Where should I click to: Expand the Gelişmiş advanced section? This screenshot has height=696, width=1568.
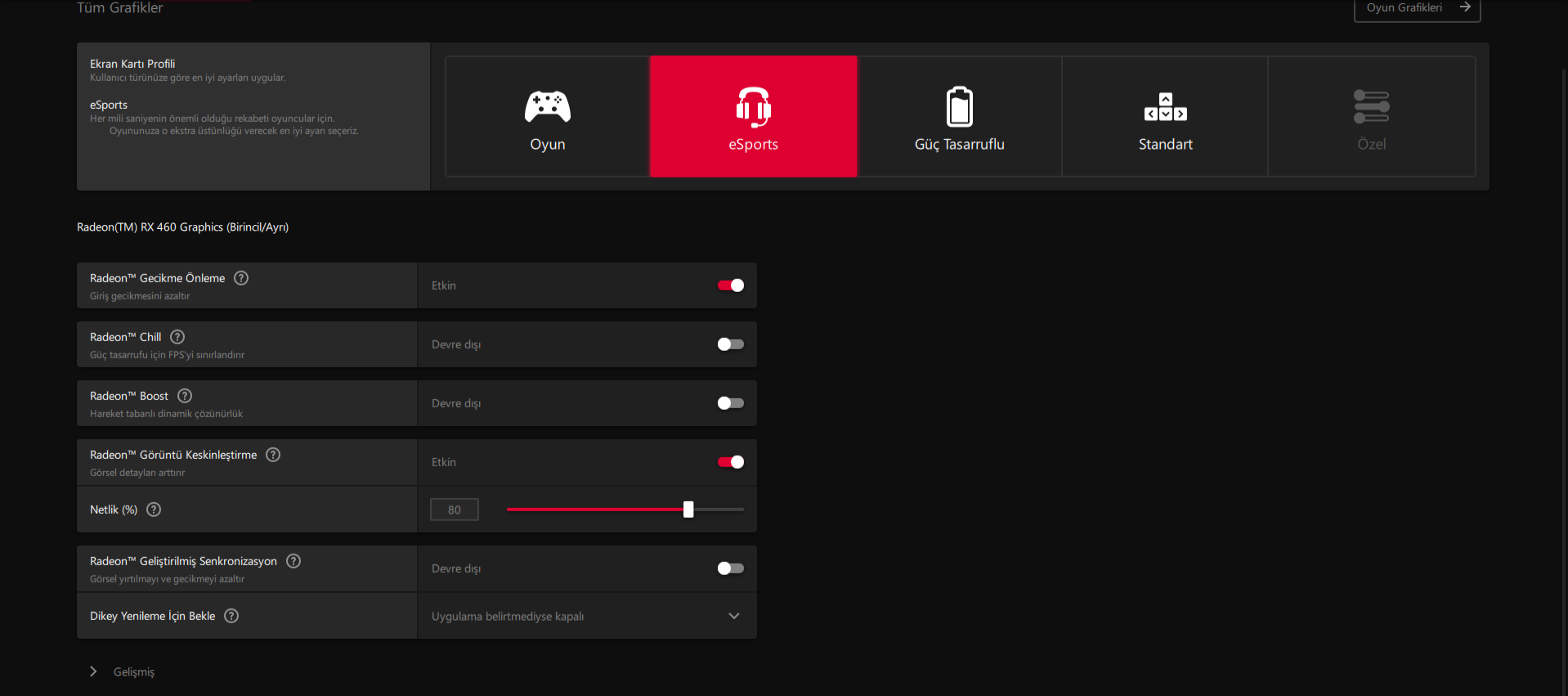[123, 671]
